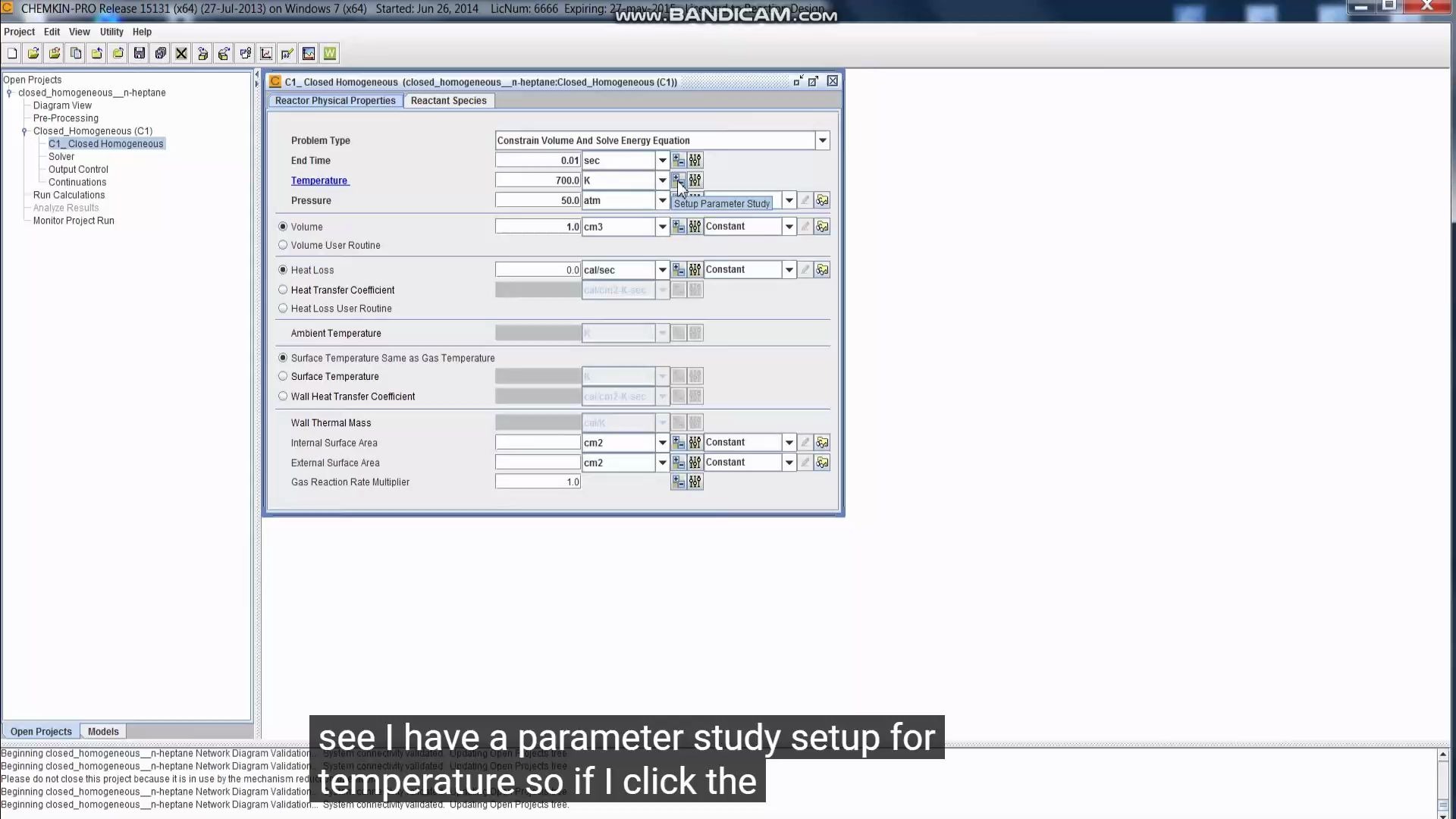
Task: Click the edit text with pencil toolbar icon
Action: [x=287, y=53]
